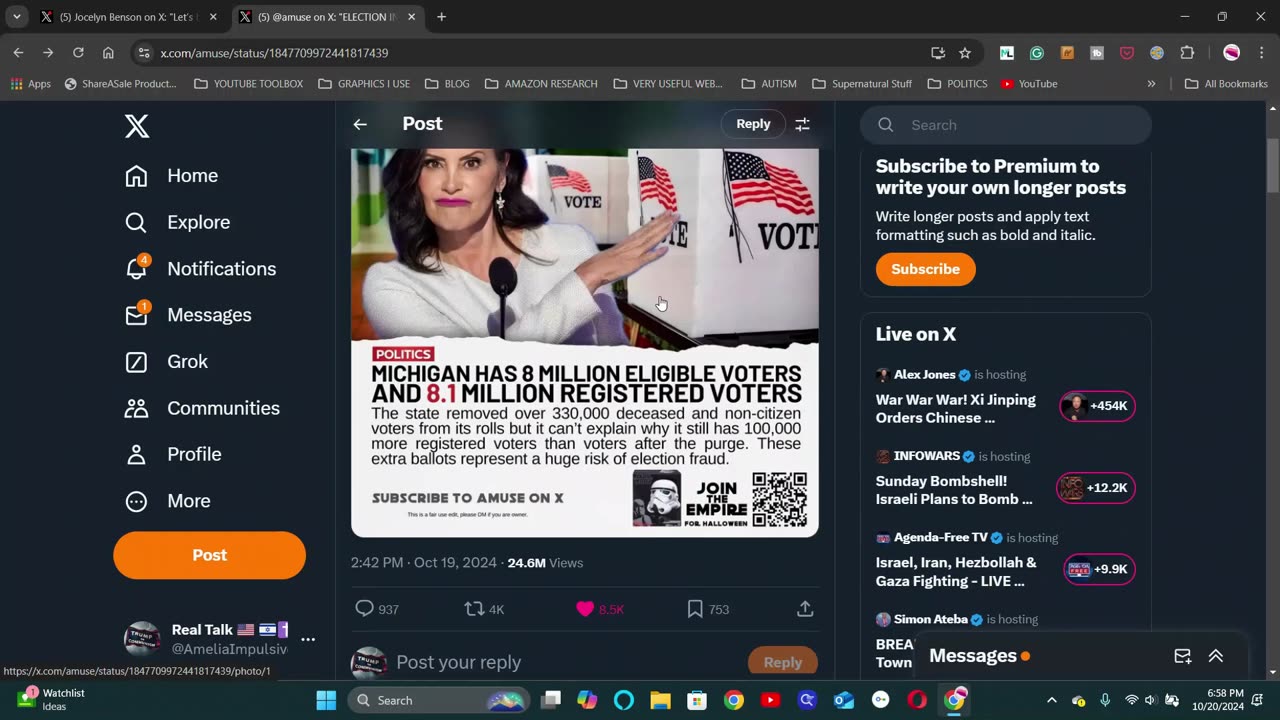Open the Chrome three-dot menu
1280x720 pixels.
click(1260, 53)
